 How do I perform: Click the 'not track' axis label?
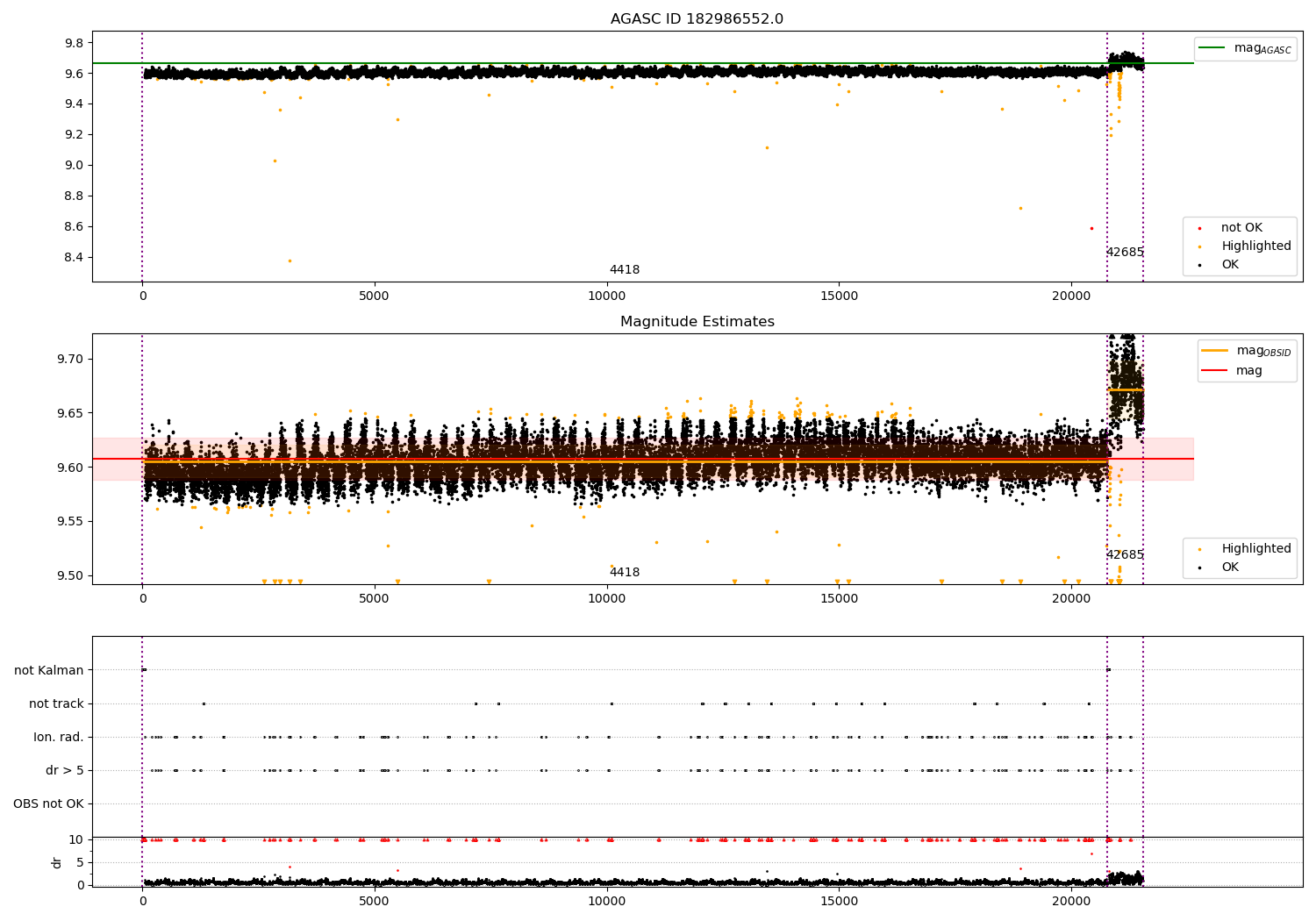tap(56, 704)
